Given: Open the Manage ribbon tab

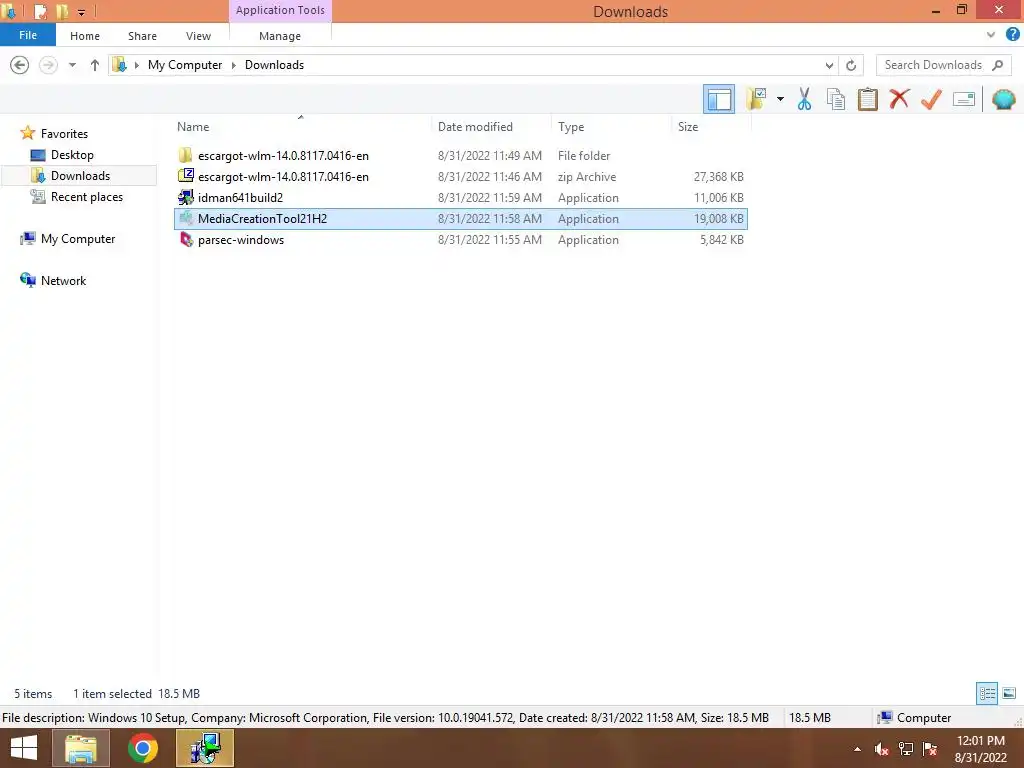Looking at the screenshot, I should coord(280,36).
